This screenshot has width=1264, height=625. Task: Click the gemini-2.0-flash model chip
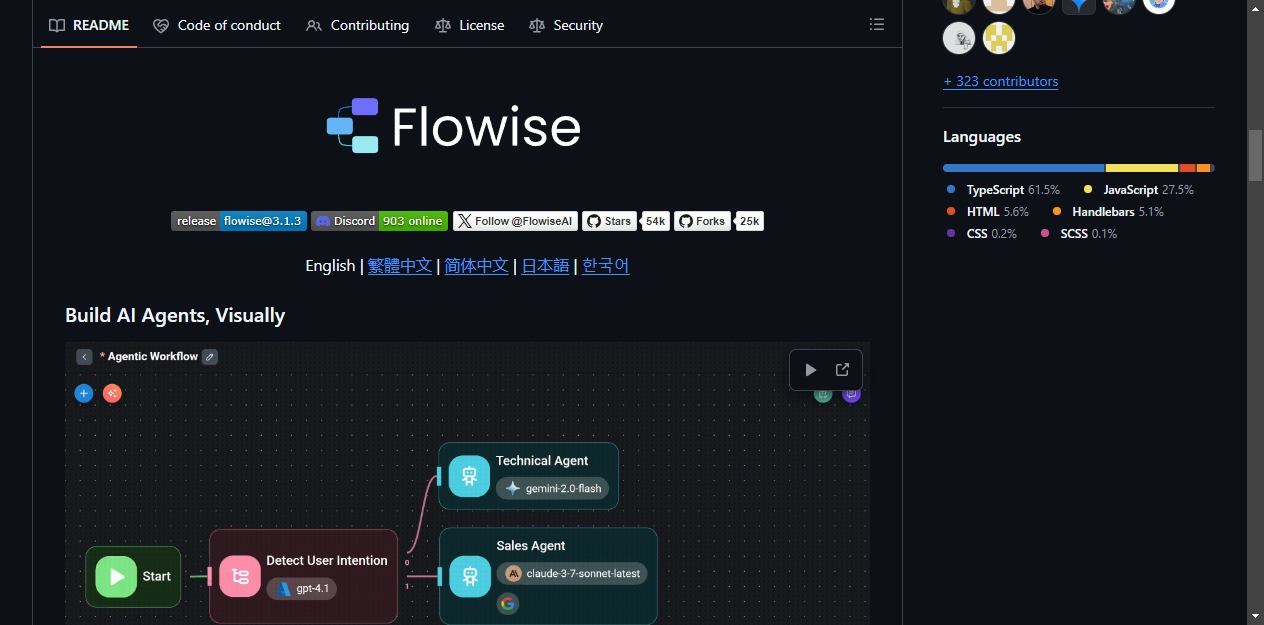click(x=553, y=488)
